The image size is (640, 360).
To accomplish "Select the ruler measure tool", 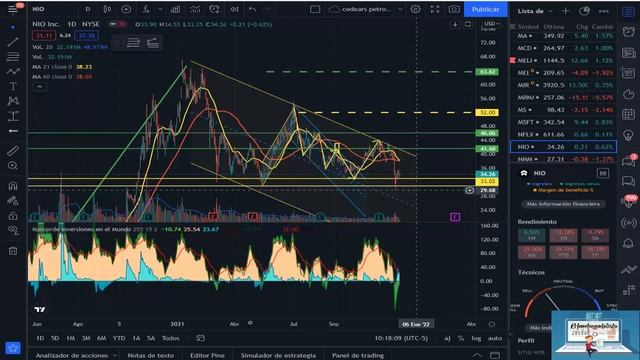I will pyautogui.click(x=13, y=151).
